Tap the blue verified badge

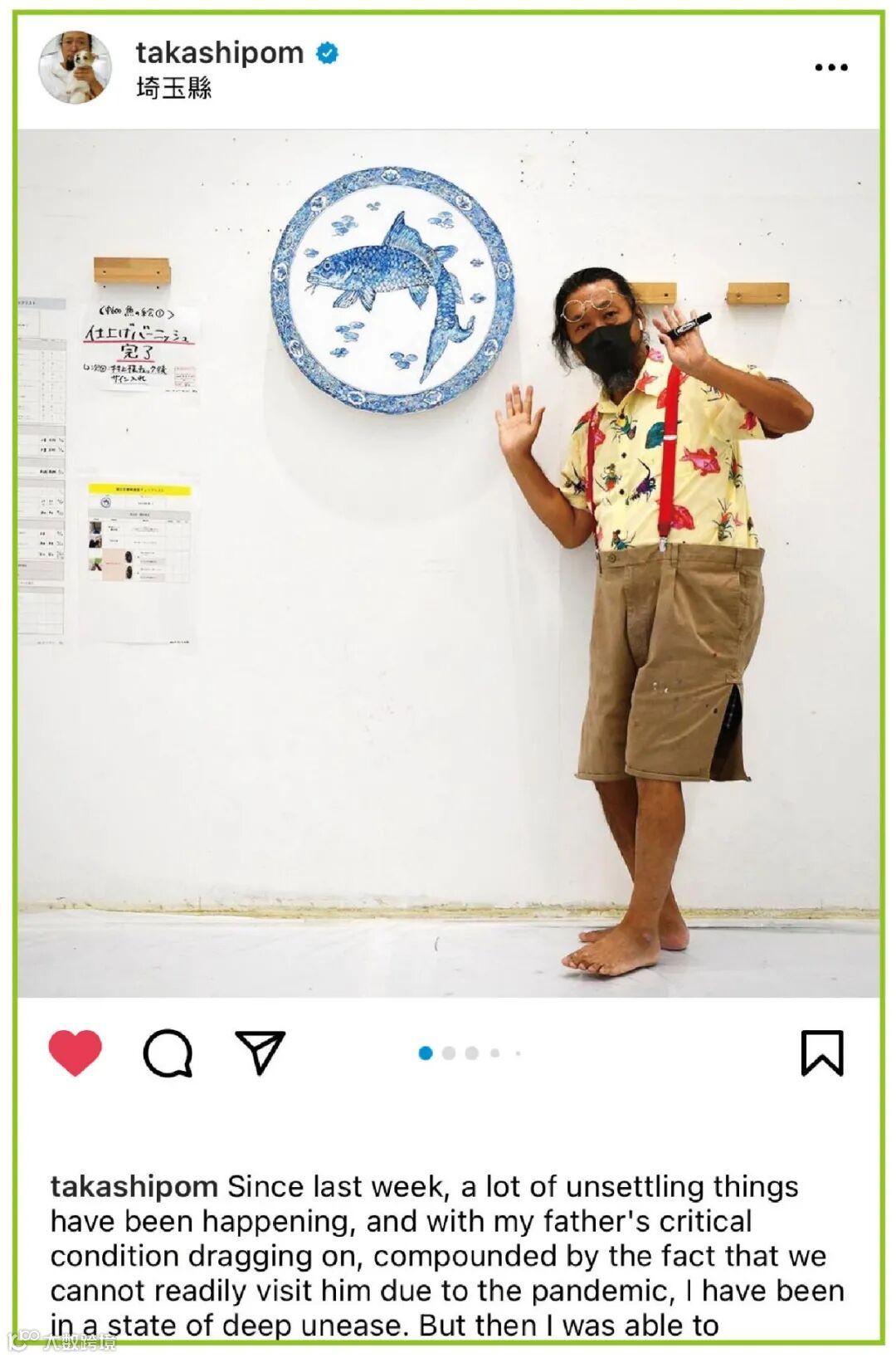[x=328, y=53]
